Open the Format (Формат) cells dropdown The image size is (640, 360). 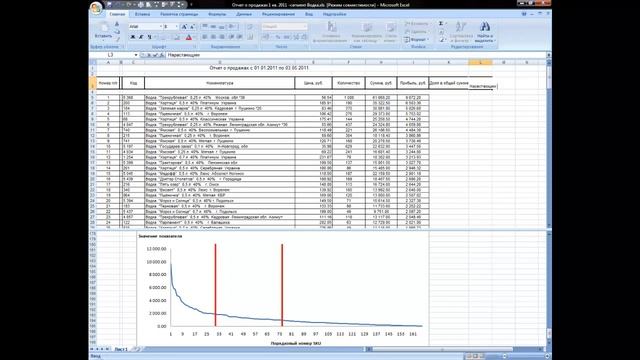[x=416, y=40]
